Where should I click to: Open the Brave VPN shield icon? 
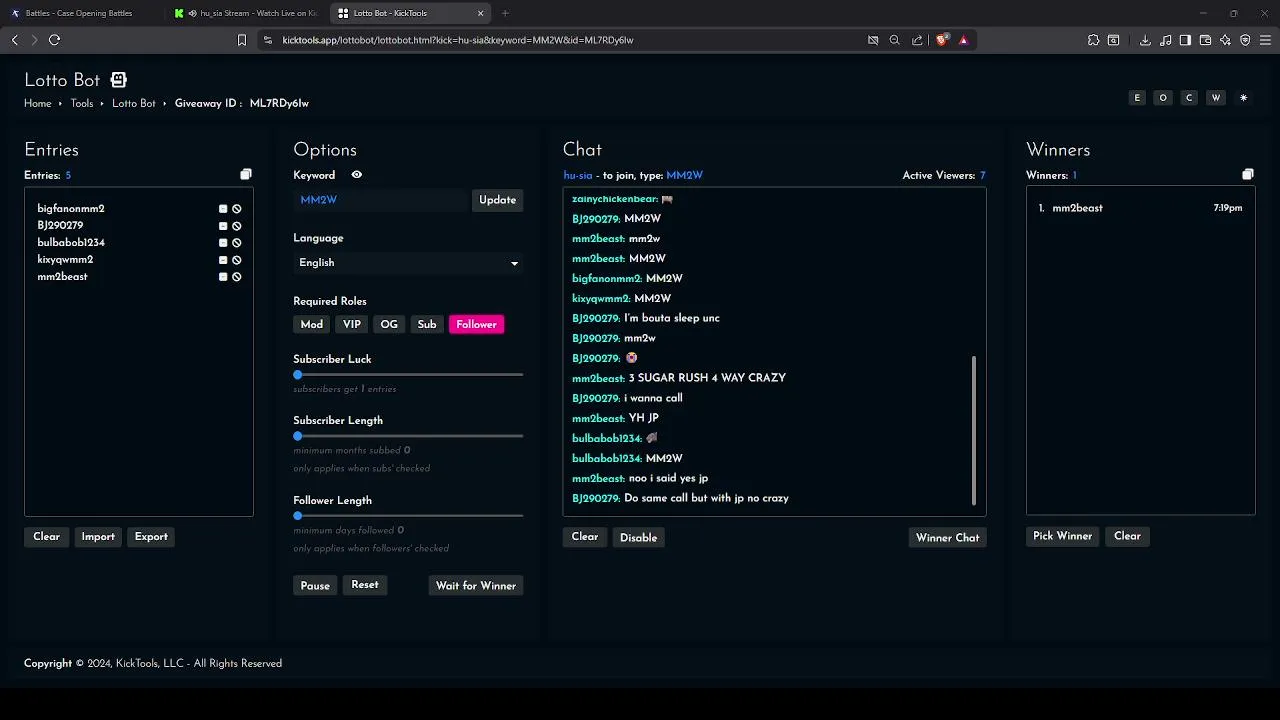pyautogui.click(x=1245, y=40)
